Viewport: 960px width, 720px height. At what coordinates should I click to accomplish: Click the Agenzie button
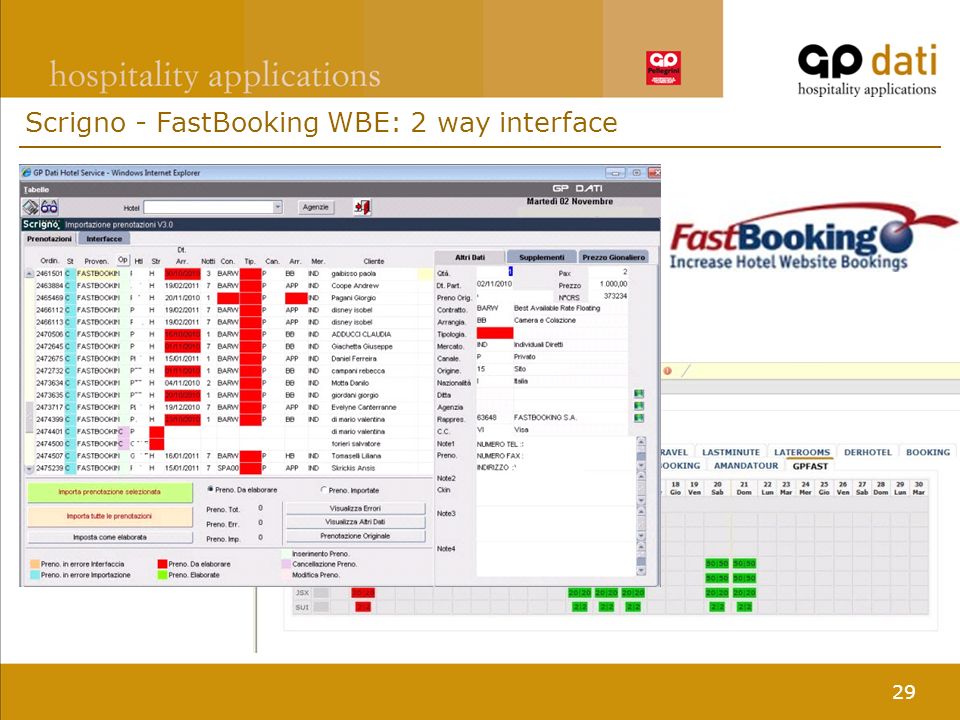tap(315, 207)
